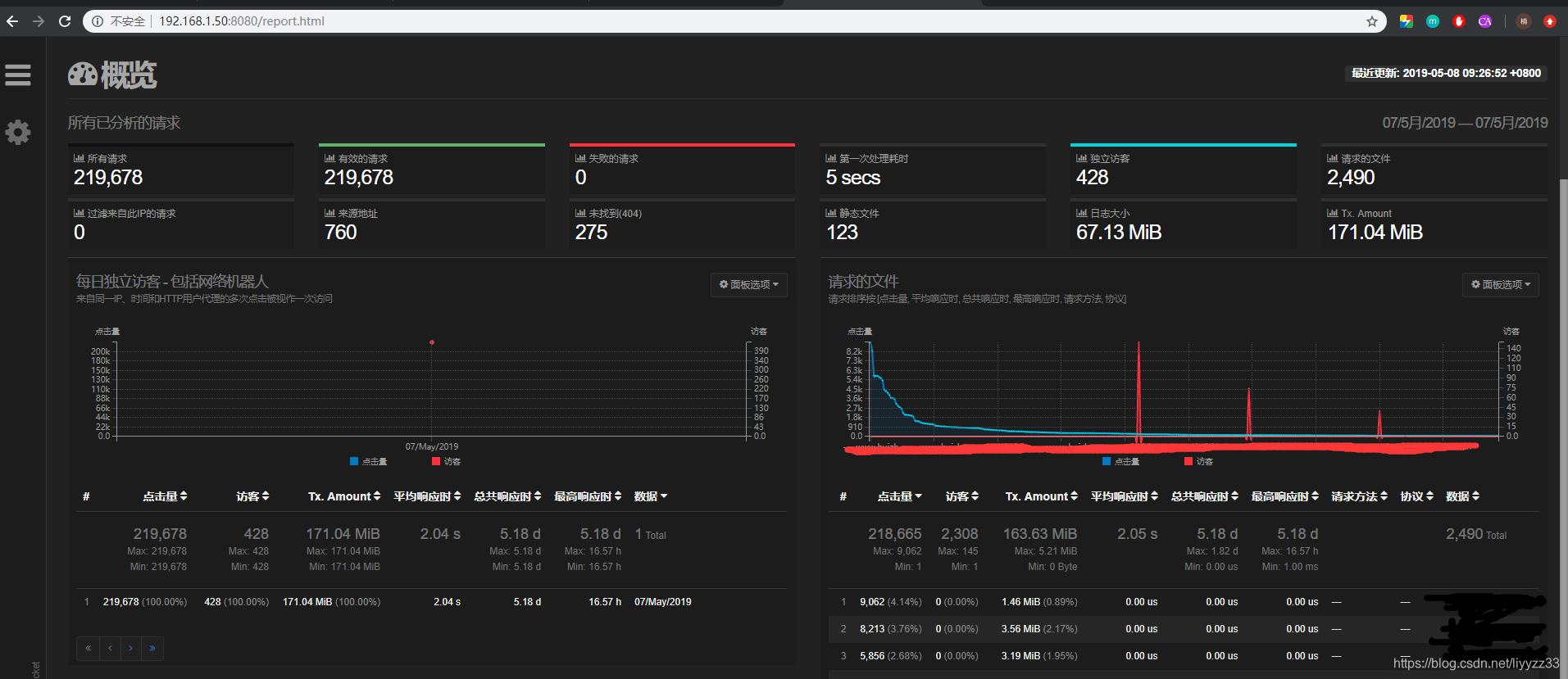Toggle red 访客 legend in visitors chart

pyautogui.click(x=447, y=462)
